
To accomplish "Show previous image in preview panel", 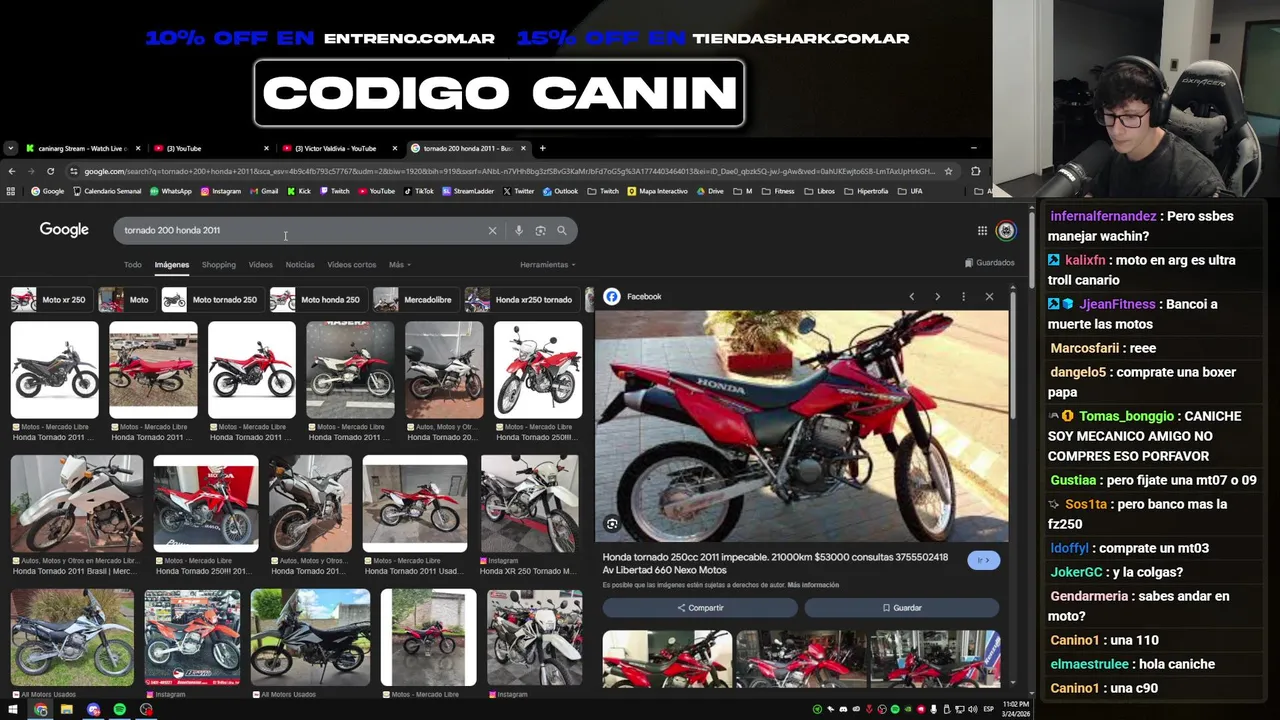I will coord(911,297).
